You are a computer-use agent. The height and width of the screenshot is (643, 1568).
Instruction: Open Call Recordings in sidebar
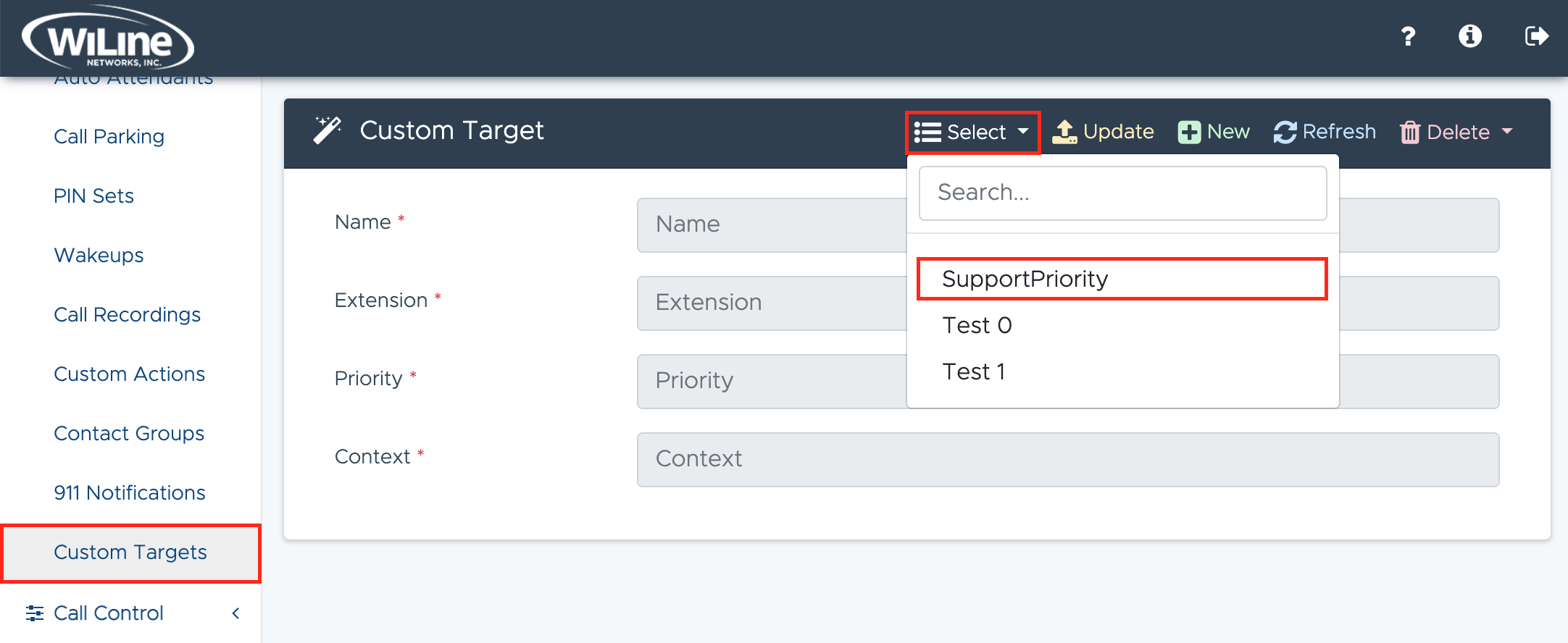[128, 314]
